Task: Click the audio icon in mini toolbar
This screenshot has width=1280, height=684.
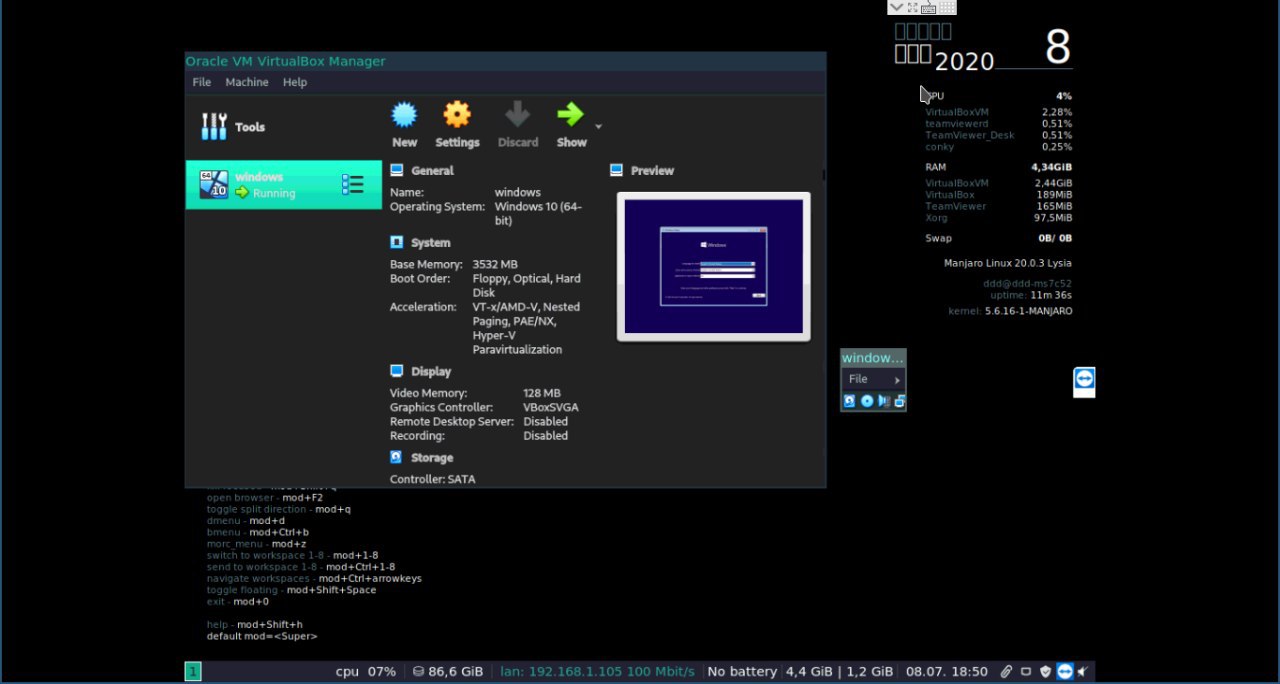Action: pyautogui.click(x=884, y=401)
